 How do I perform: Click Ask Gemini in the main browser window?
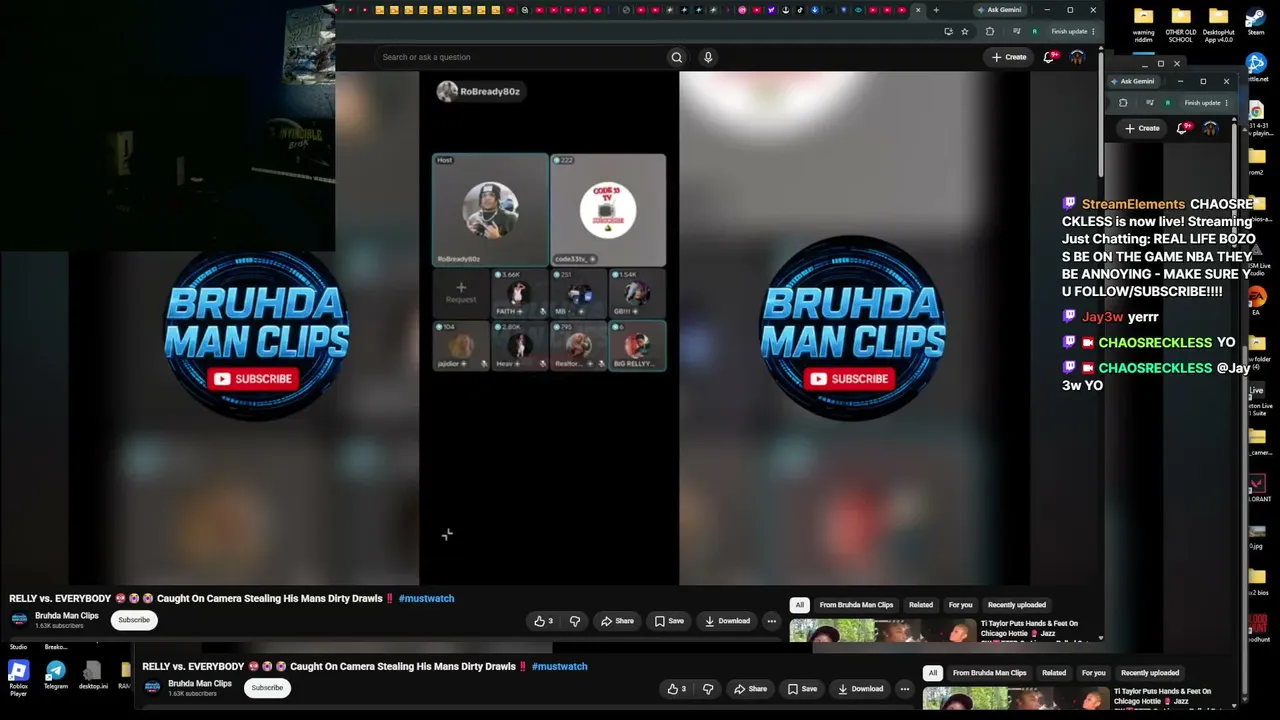coord(999,10)
